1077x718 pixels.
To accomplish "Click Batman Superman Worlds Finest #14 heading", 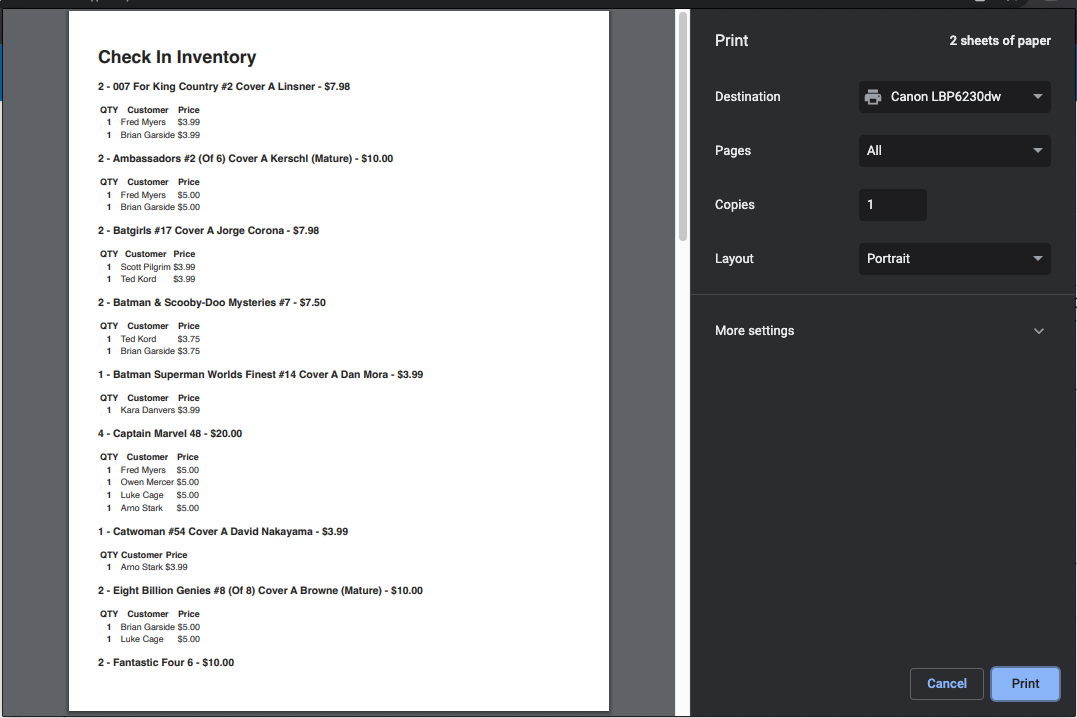I will click(x=260, y=374).
